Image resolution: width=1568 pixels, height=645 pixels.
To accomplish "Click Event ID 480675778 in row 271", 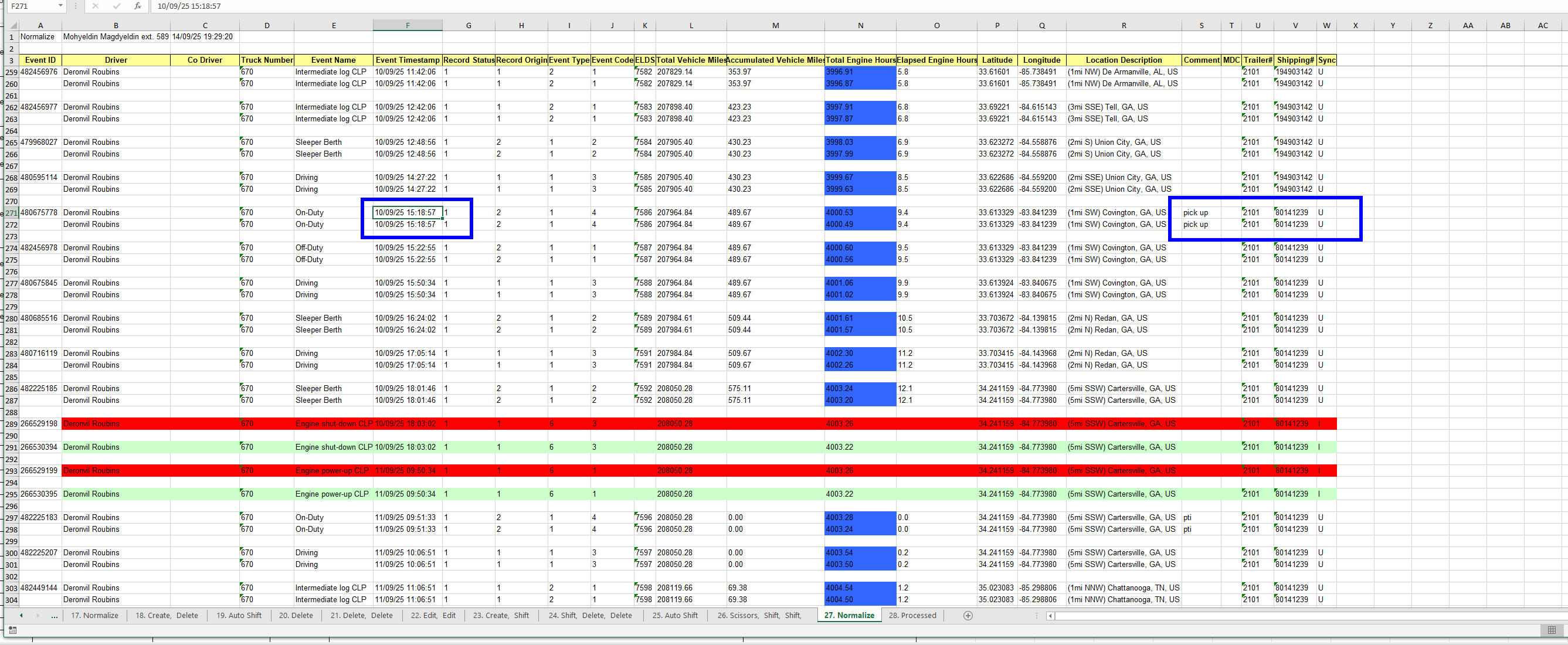I will [x=40, y=213].
